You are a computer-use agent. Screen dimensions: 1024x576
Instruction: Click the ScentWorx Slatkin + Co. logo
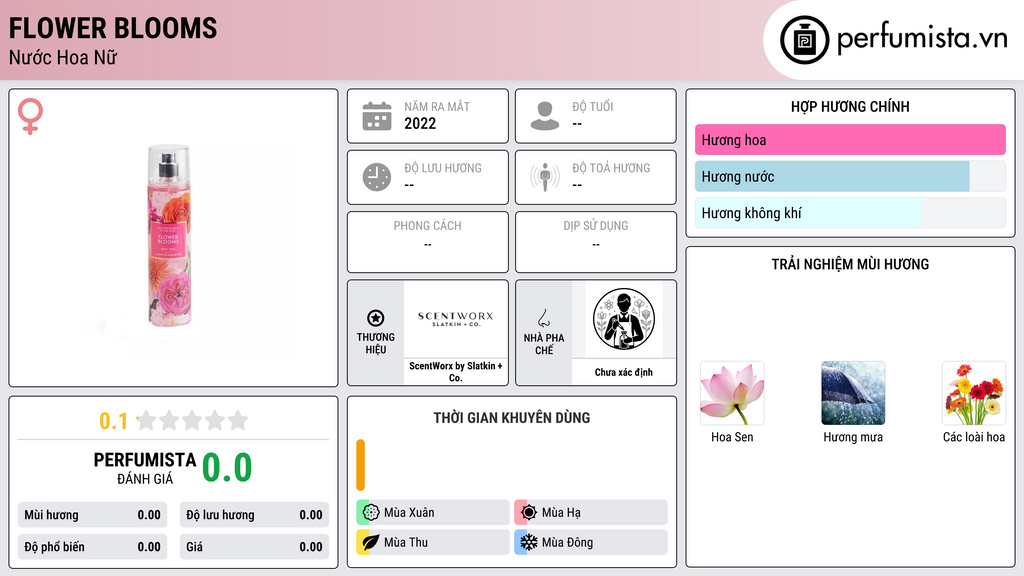tap(456, 319)
